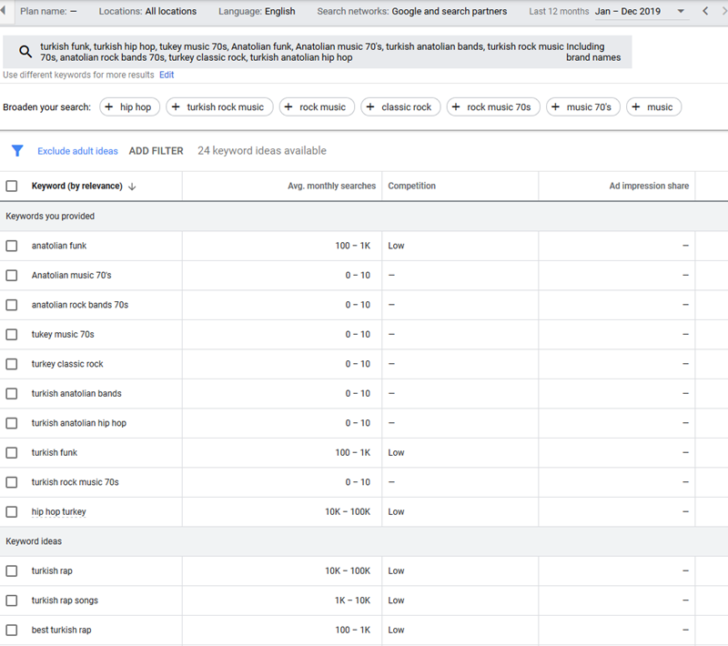The width and height of the screenshot is (728, 646).
Task: Click the sort arrow beside Keyword column
Action: click(132, 186)
